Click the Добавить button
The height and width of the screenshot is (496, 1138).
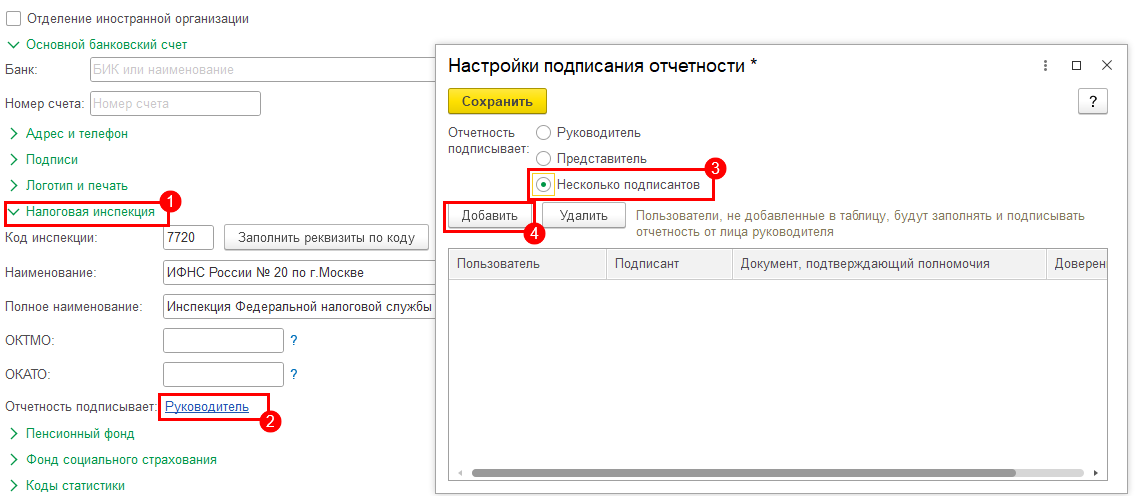489,215
